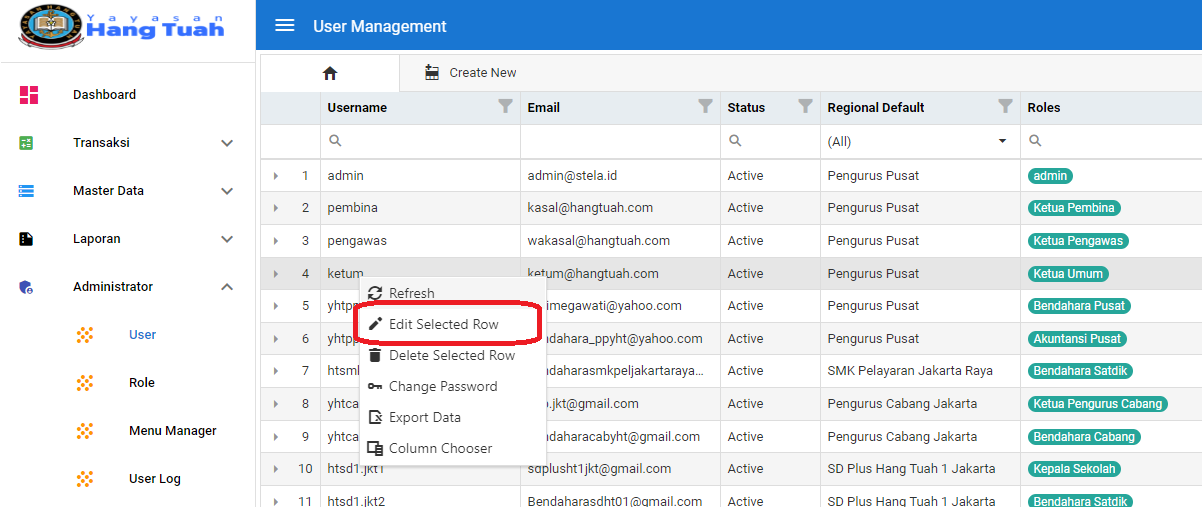Expand row 1 admin details

click(276, 176)
